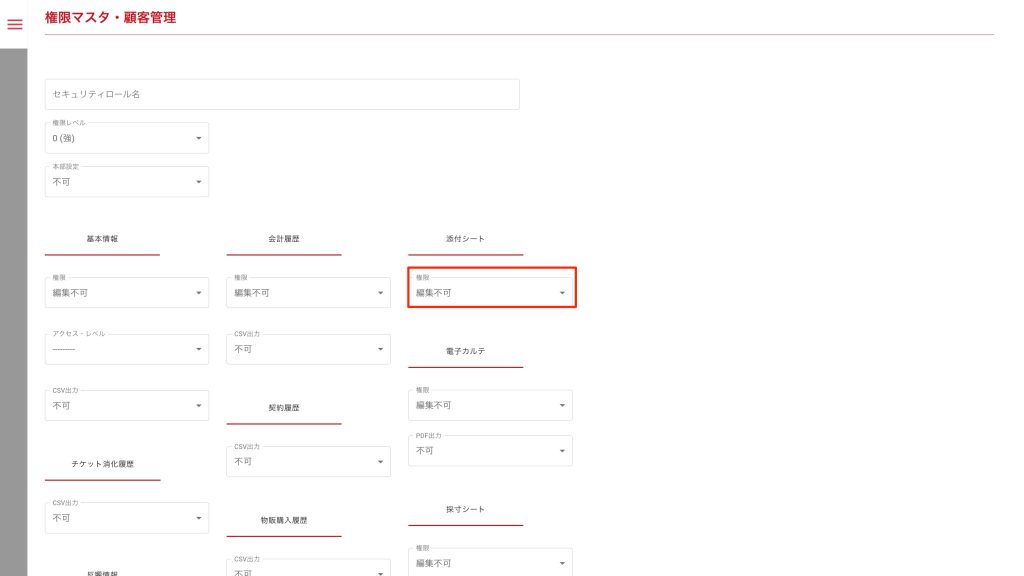Open the hamburger navigation menu

point(14,24)
